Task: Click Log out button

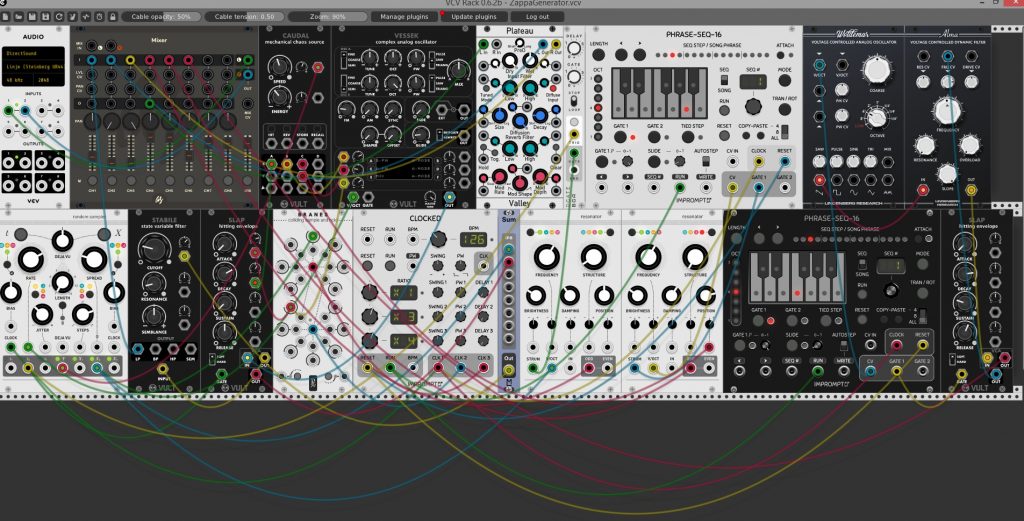Action: point(537,16)
